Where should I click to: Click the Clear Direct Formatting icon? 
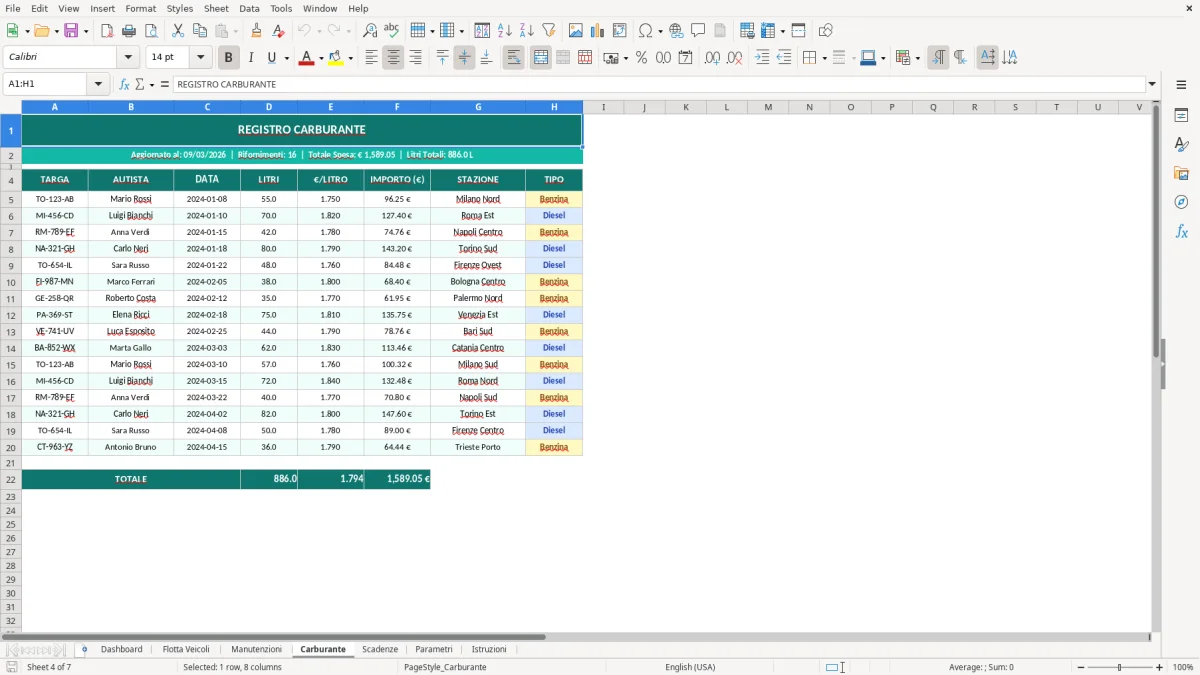[279, 31]
